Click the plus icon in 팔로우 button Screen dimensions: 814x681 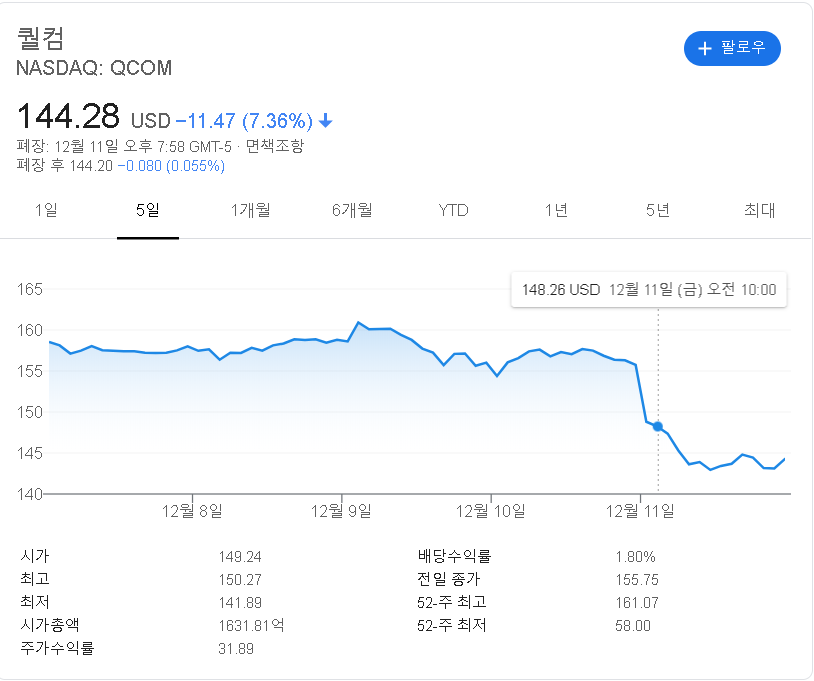point(704,49)
